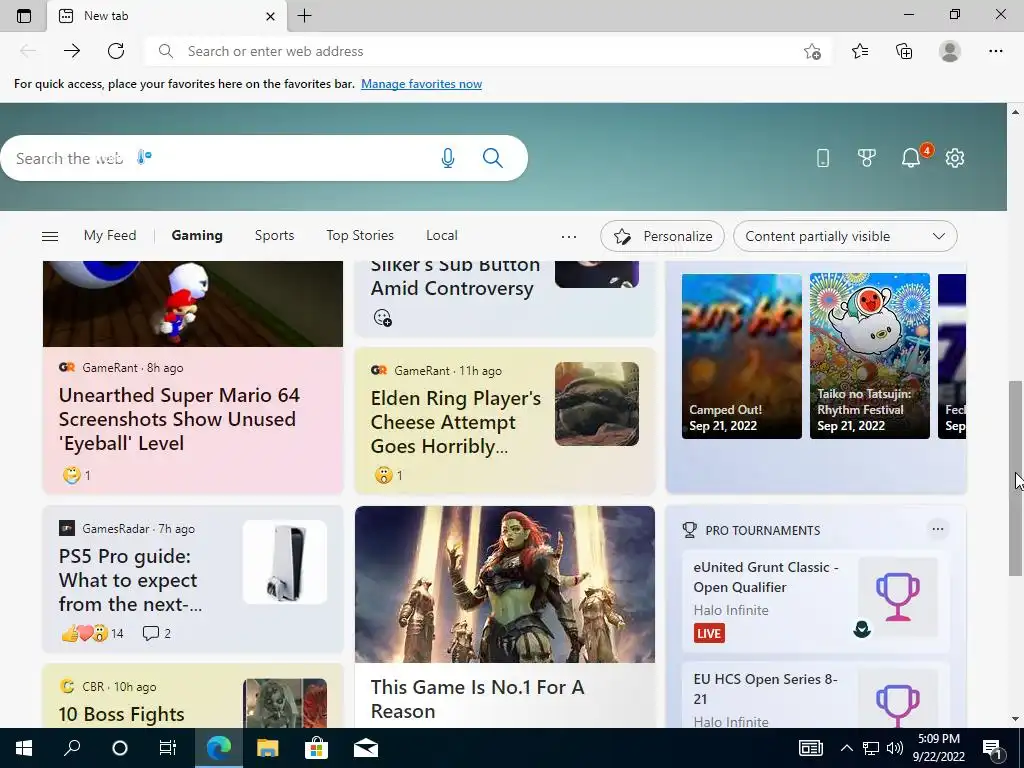This screenshot has width=1024, height=768.
Task: Click the LIVE badge
Action: [x=709, y=633]
